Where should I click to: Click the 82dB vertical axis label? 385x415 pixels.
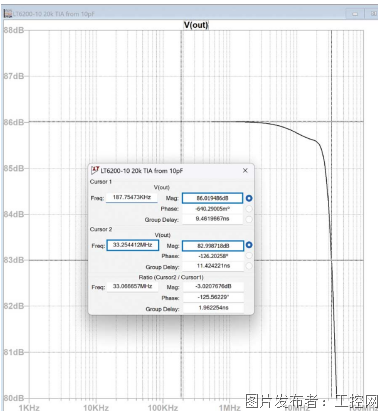[14, 306]
